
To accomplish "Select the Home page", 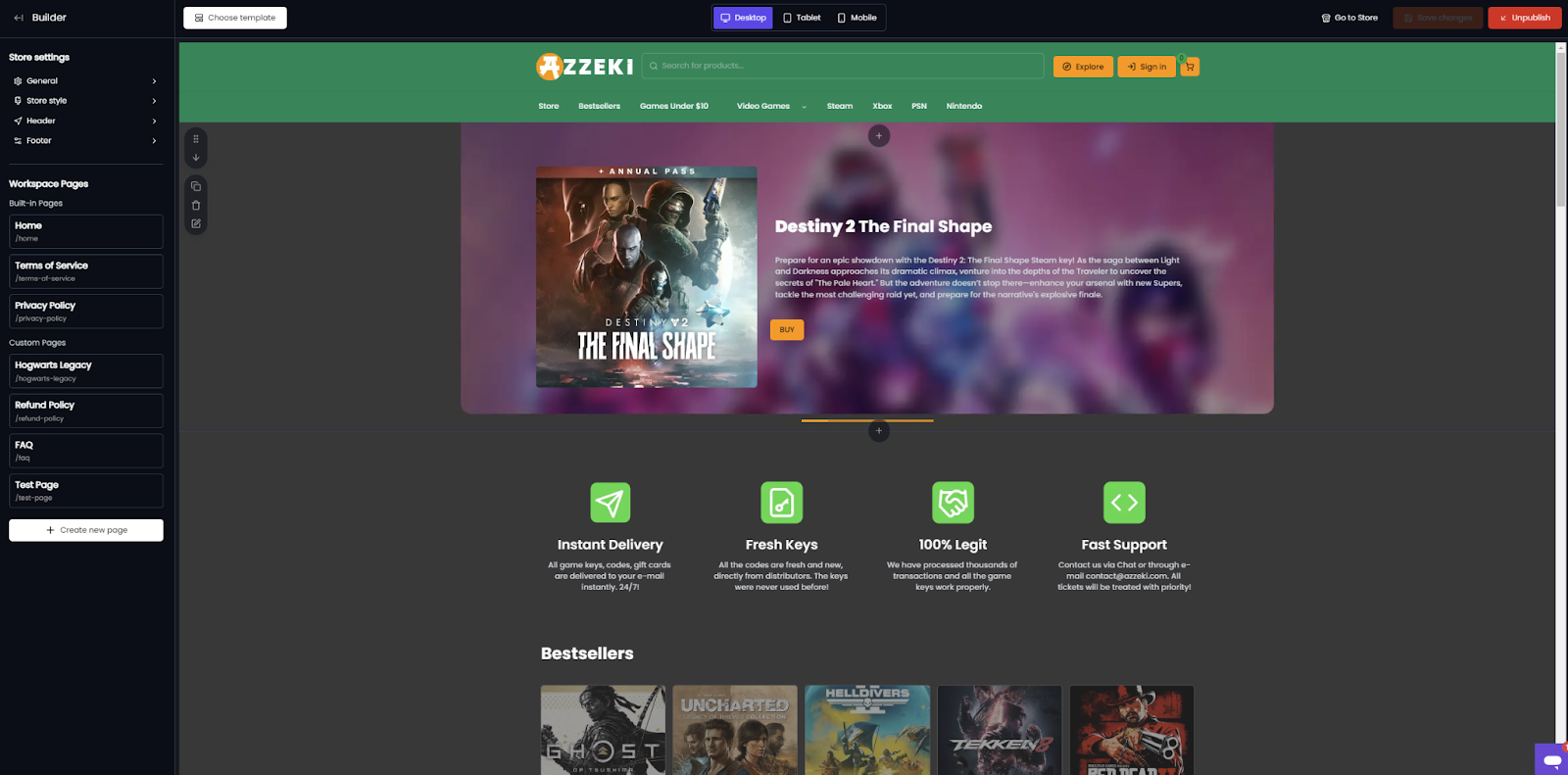I will [86, 231].
